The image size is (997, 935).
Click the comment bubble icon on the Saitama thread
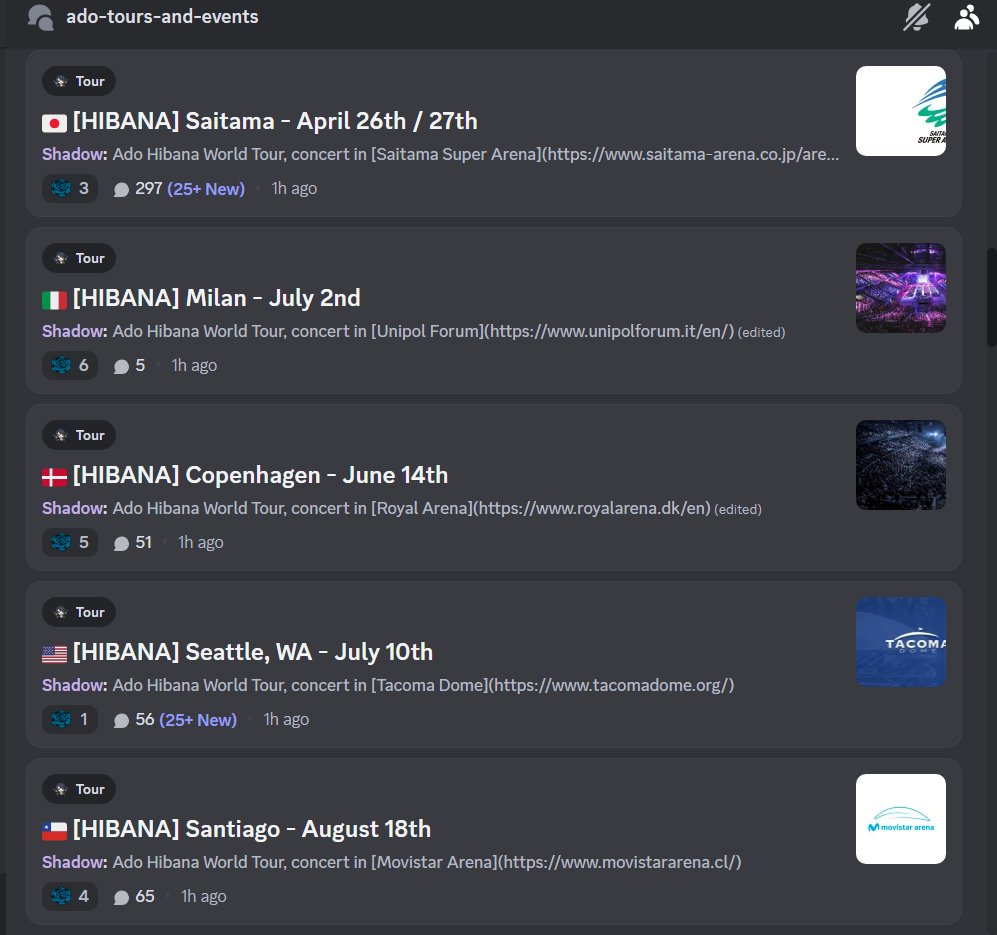121,188
